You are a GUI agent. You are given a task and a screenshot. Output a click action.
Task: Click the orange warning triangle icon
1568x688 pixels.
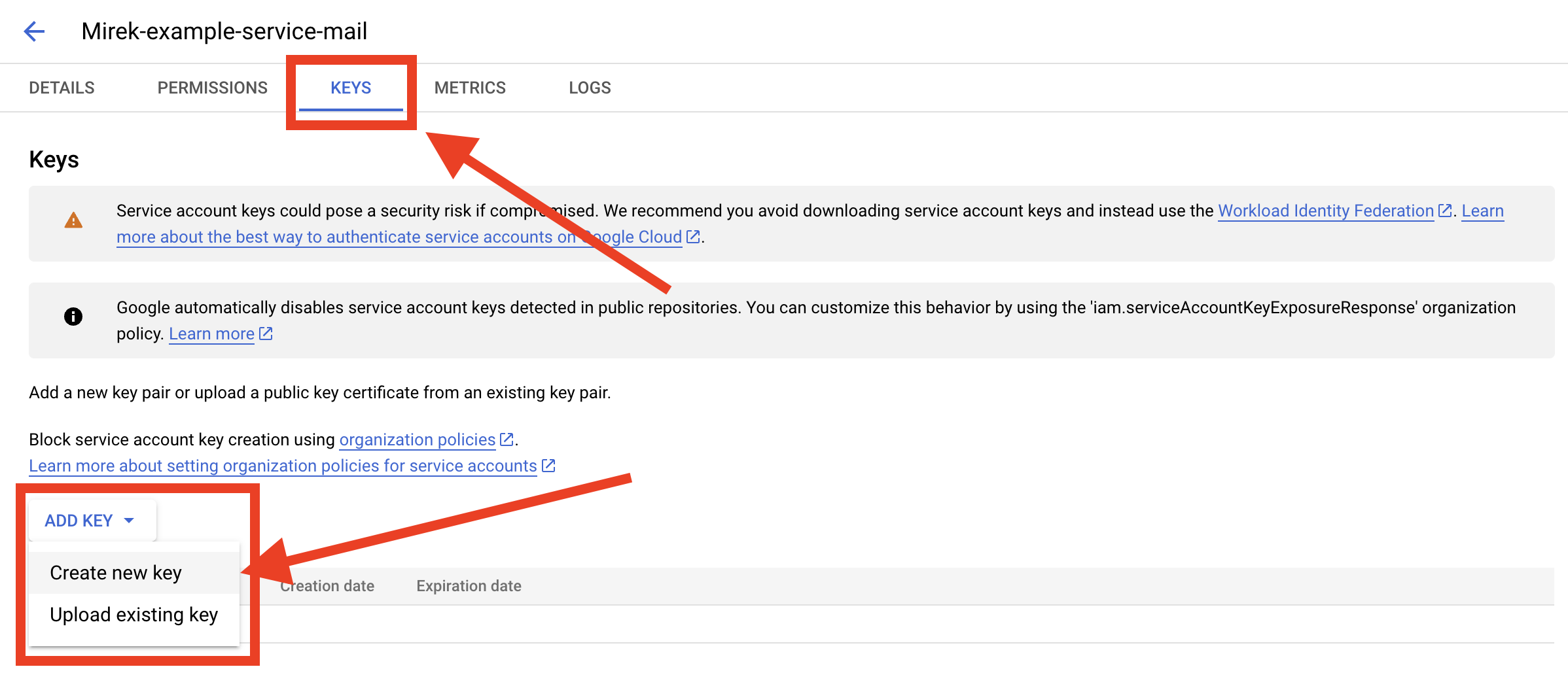73,220
